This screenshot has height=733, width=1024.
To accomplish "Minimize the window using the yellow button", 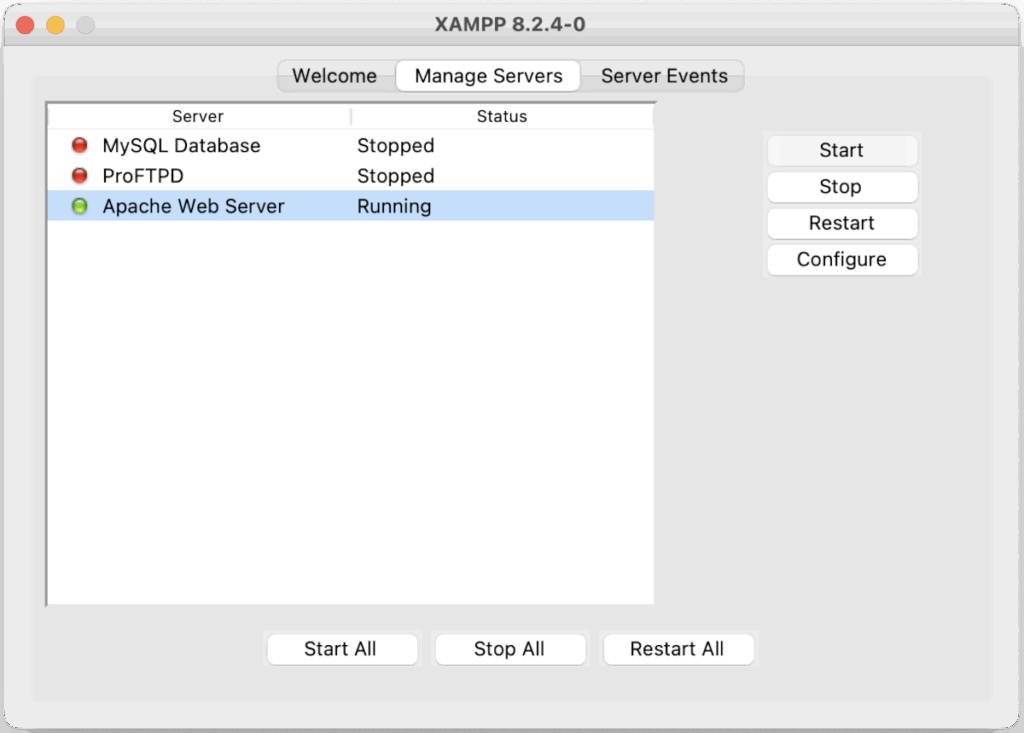I will (x=55, y=25).
